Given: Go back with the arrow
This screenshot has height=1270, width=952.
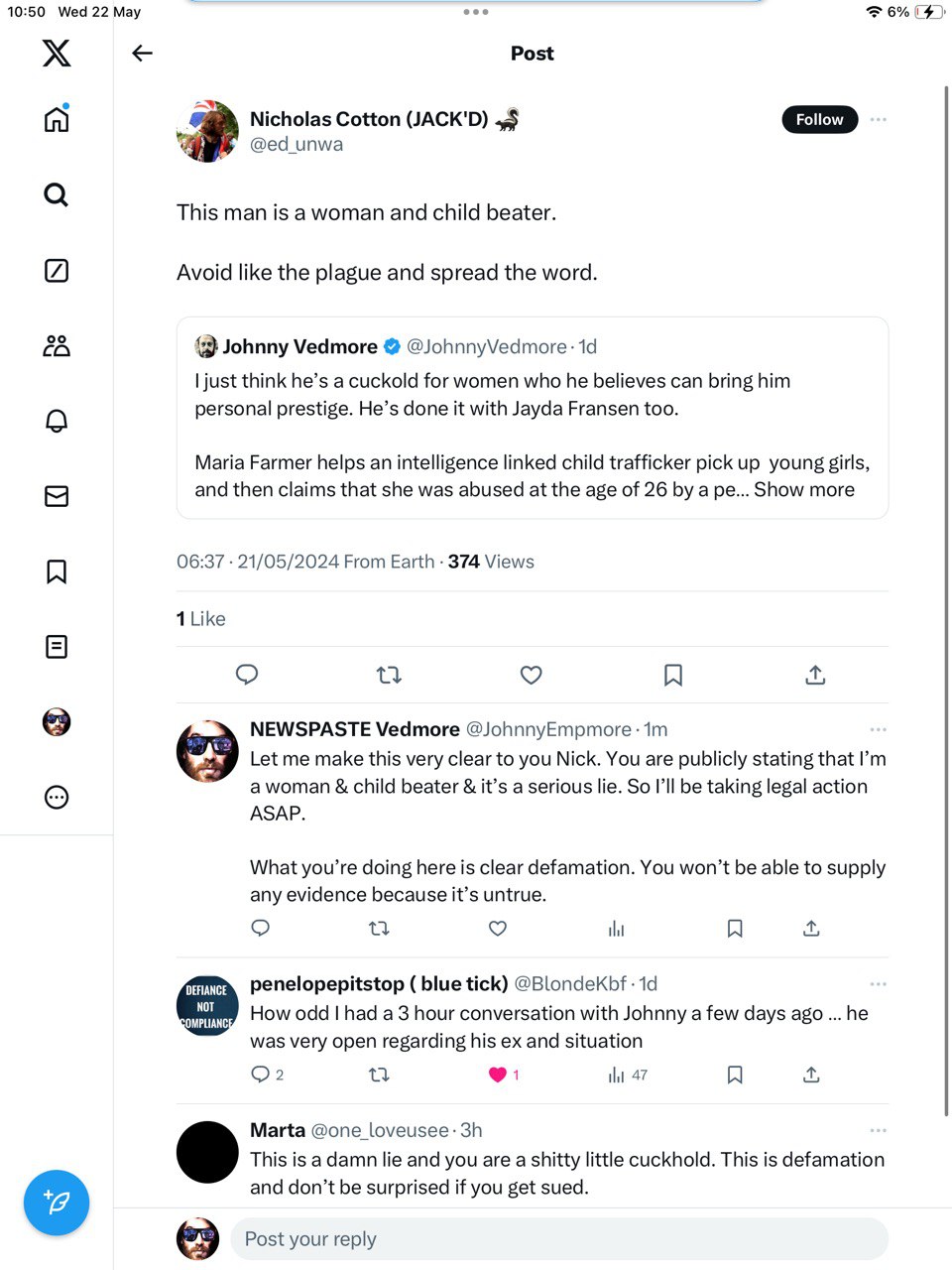Looking at the screenshot, I should tap(143, 54).
